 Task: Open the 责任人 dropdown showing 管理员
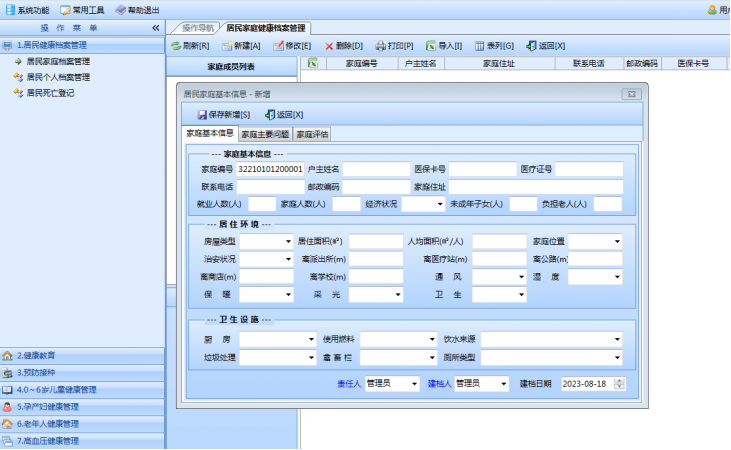point(414,383)
